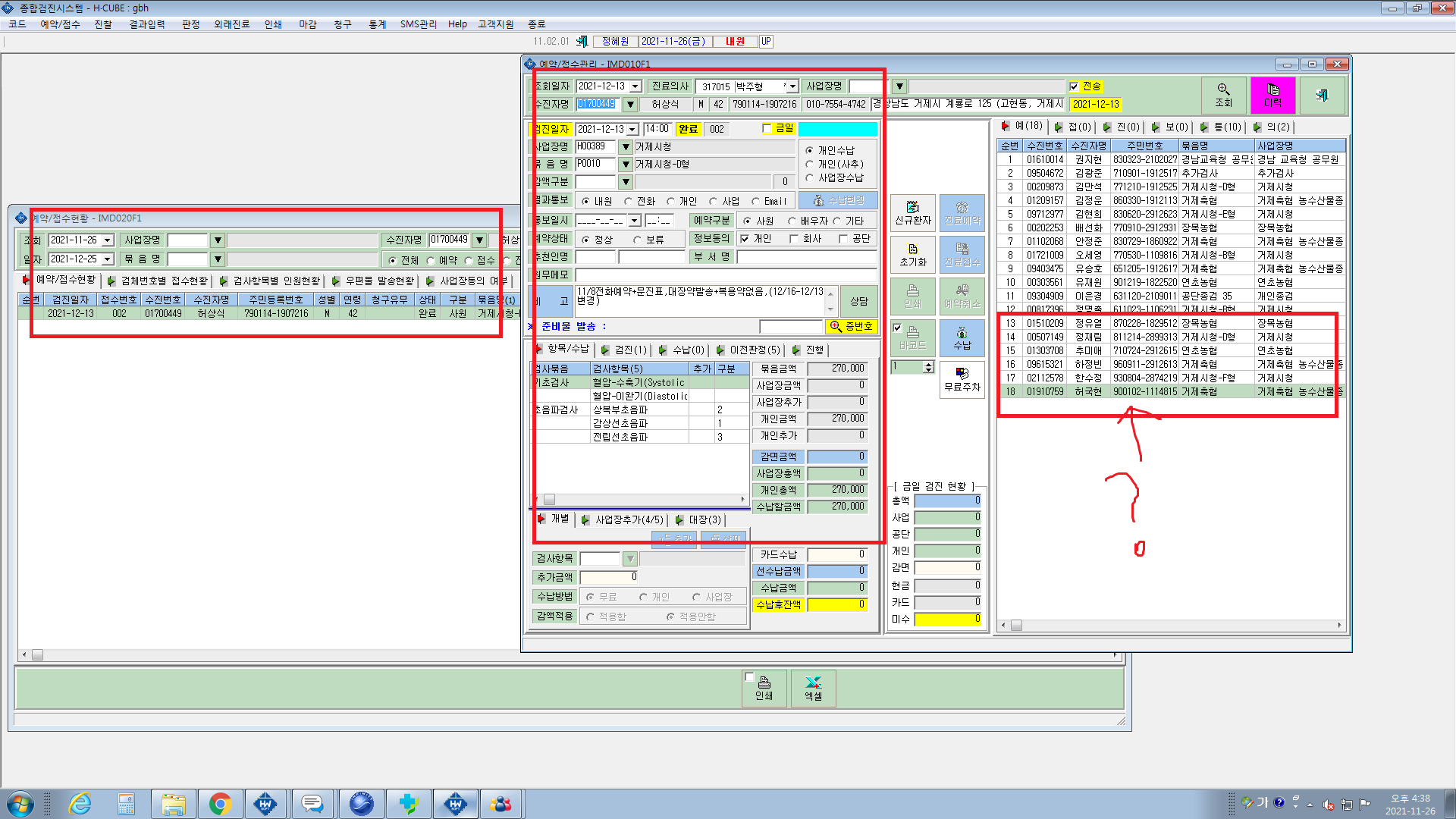Screen dimensions: 1456x819
Task: Open the 사업장명 H00389 dropdown arrow
Action: pos(626,146)
